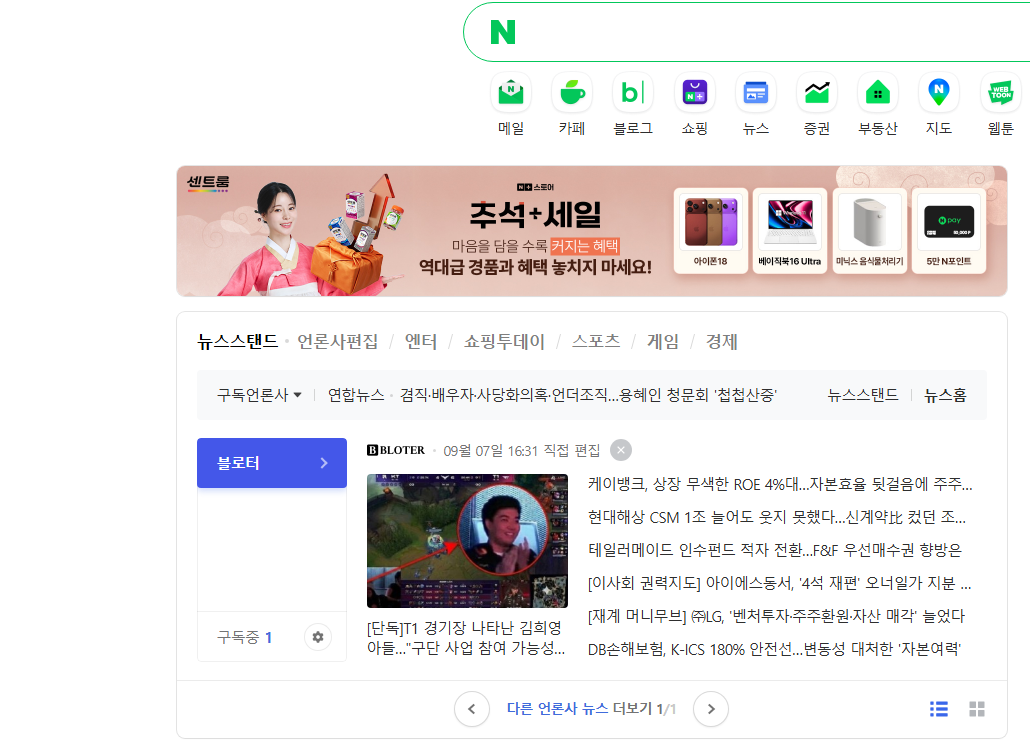Screen dimensions: 1030x747
Task: Open Yonhap headline about 용혜인 청문회
Action: [x=589, y=395]
